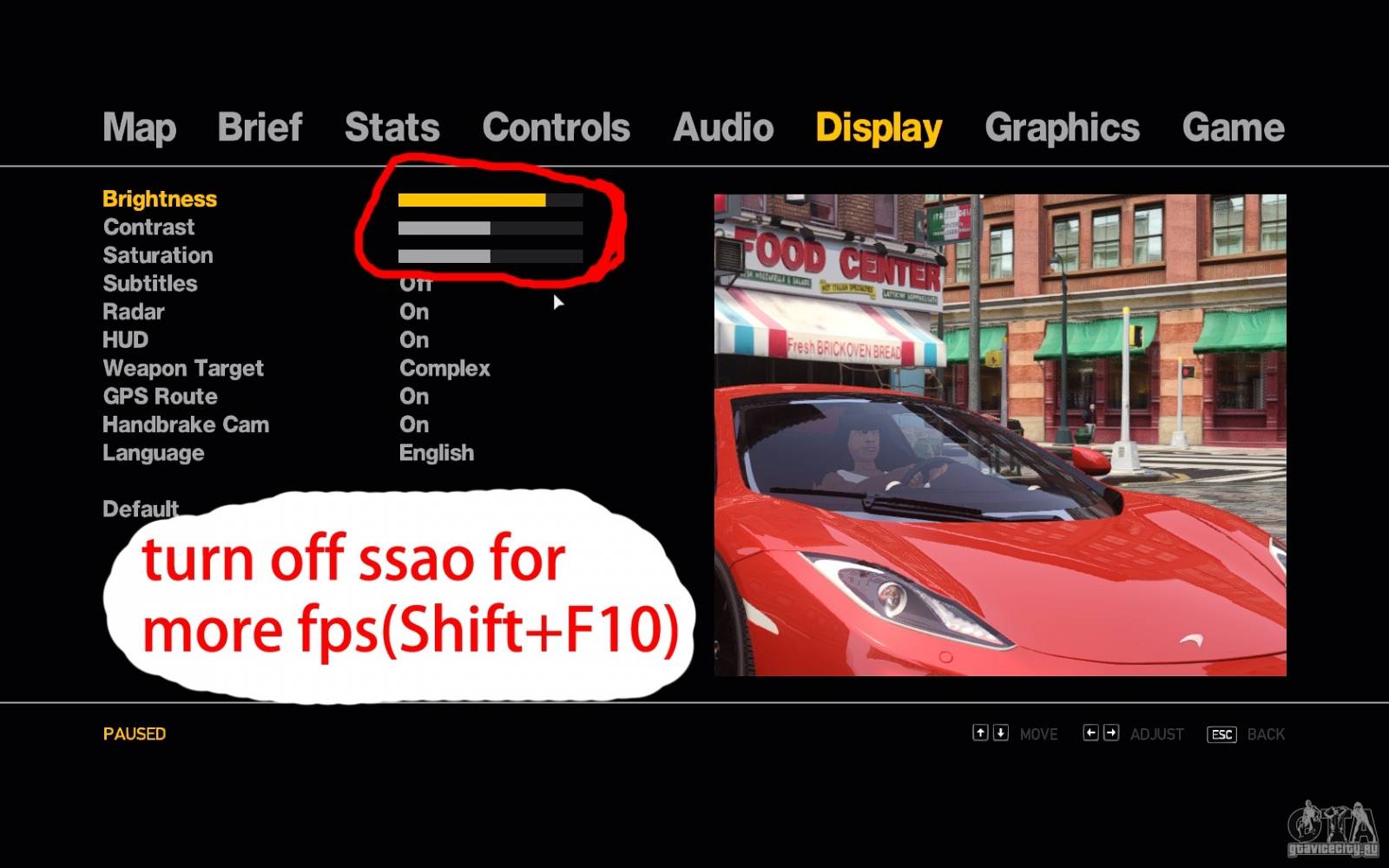Toggle the Radar On value
Viewport: 1389px width, 868px height.
click(414, 312)
